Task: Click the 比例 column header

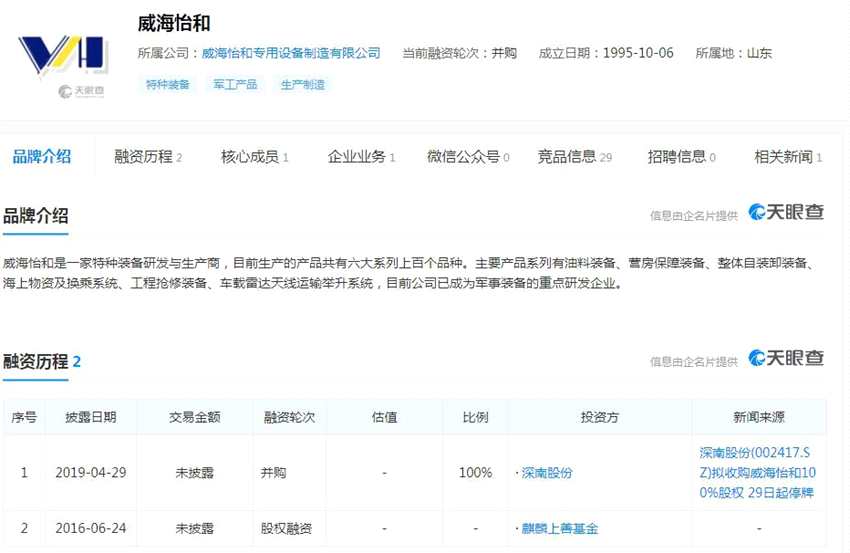Action: coord(475,417)
